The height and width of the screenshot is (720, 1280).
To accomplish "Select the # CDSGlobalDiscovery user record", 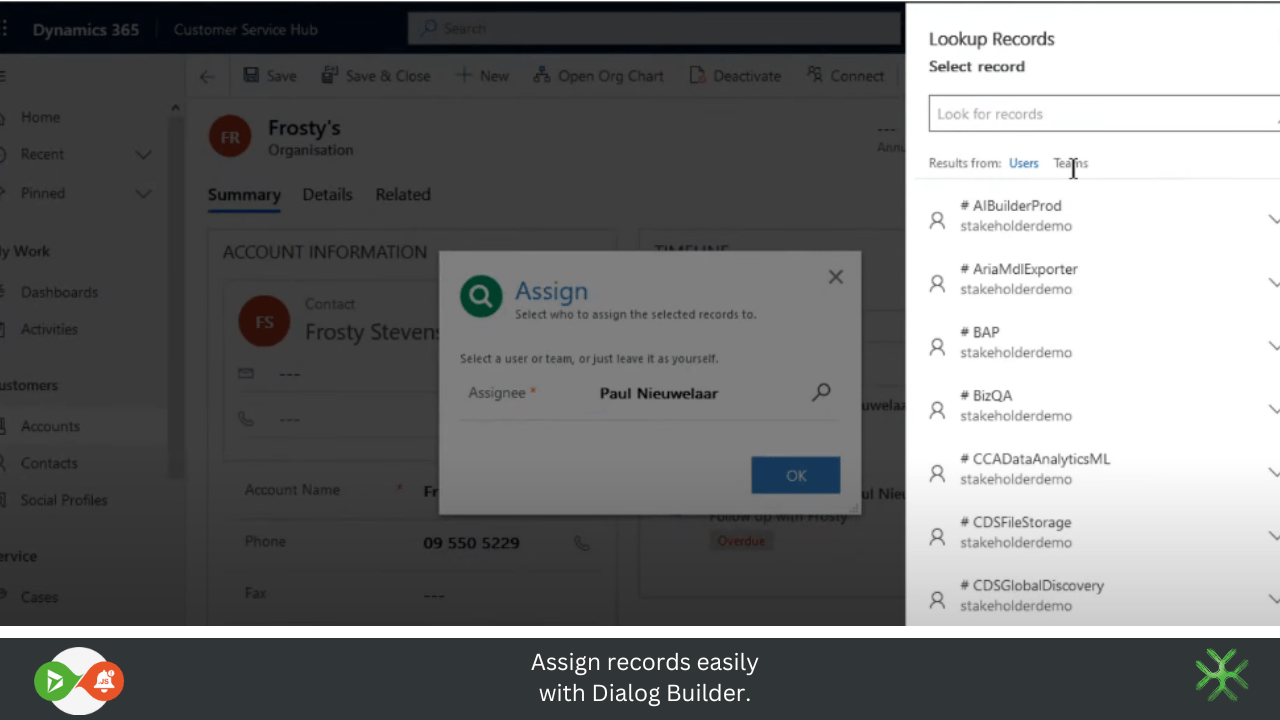I will coord(1093,595).
